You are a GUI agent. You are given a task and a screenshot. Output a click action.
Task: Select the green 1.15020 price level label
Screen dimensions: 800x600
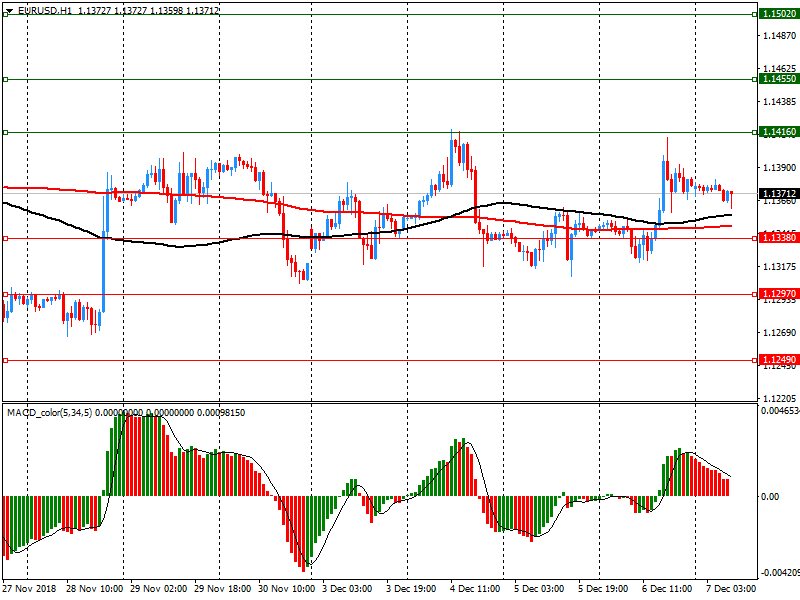778,14
